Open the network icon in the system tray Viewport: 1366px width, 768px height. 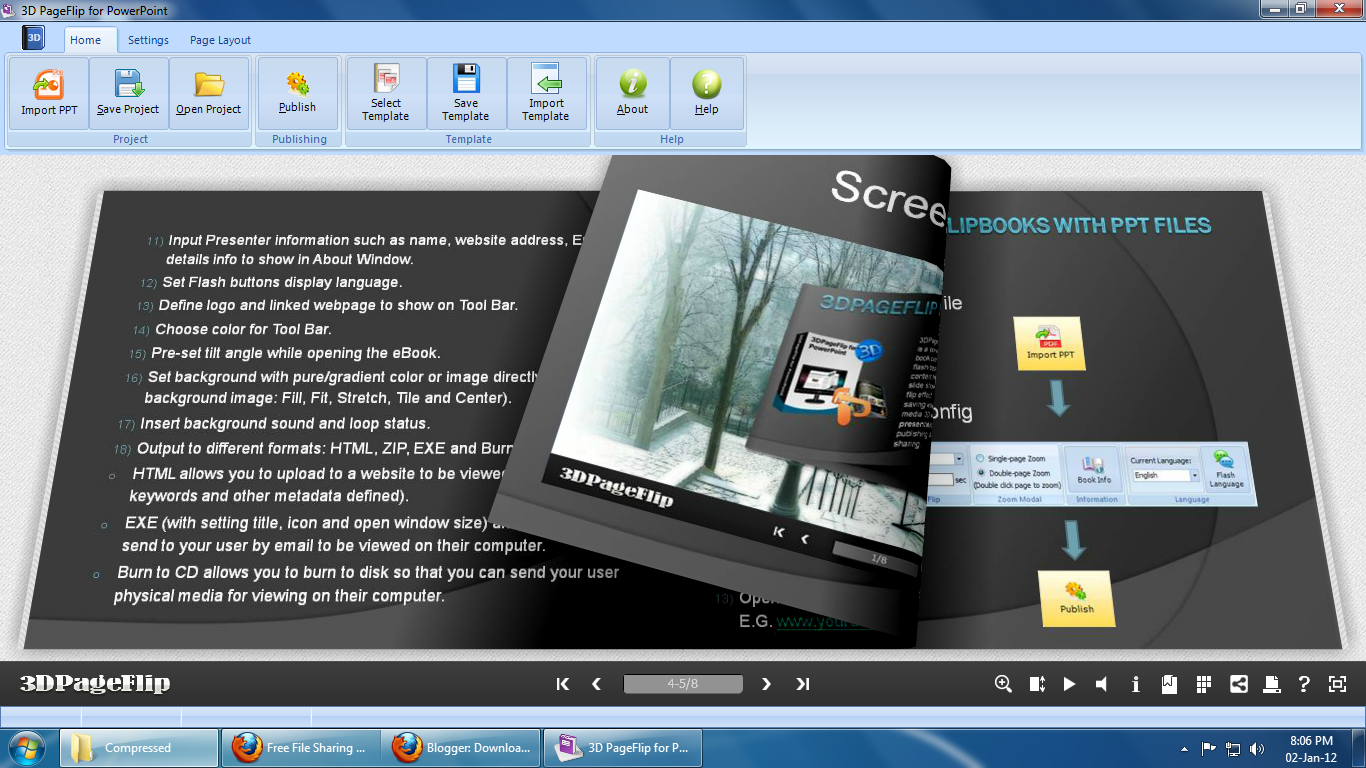click(x=1233, y=748)
